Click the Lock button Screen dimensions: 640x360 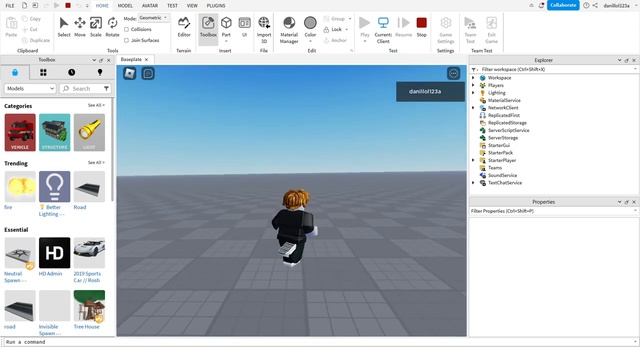coord(336,29)
